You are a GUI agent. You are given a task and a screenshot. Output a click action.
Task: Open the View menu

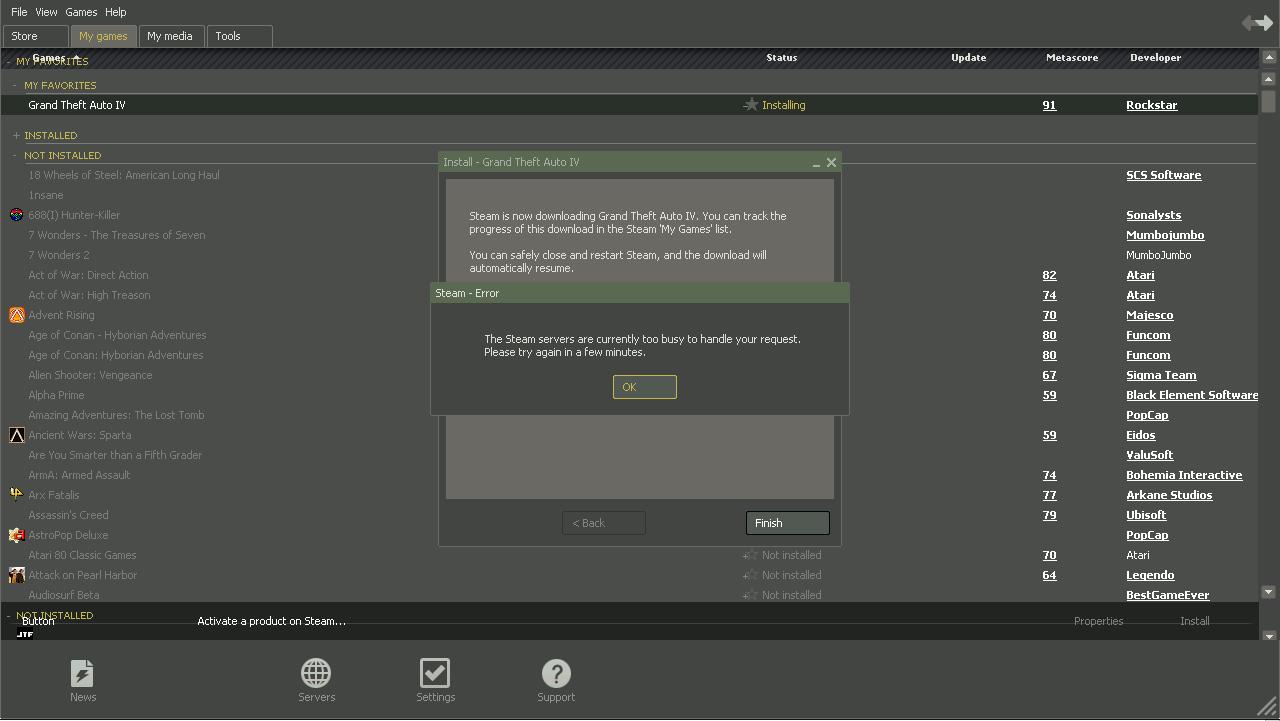pyautogui.click(x=46, y=12)
